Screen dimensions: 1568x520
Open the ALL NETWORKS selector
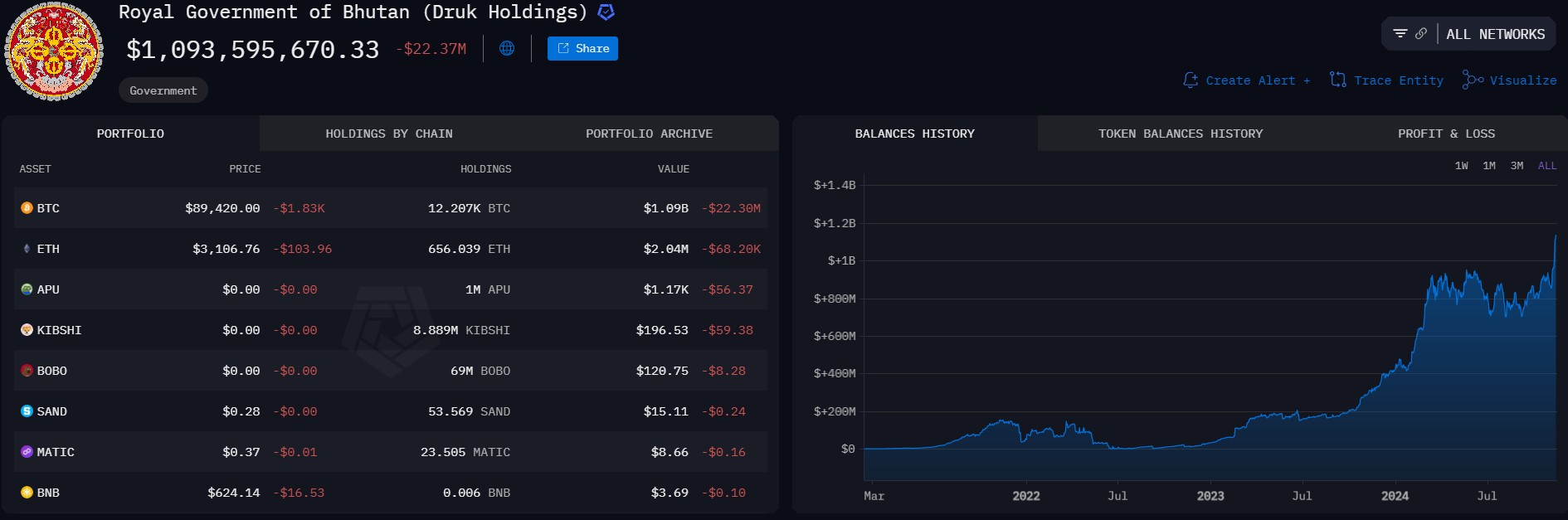1496,34
